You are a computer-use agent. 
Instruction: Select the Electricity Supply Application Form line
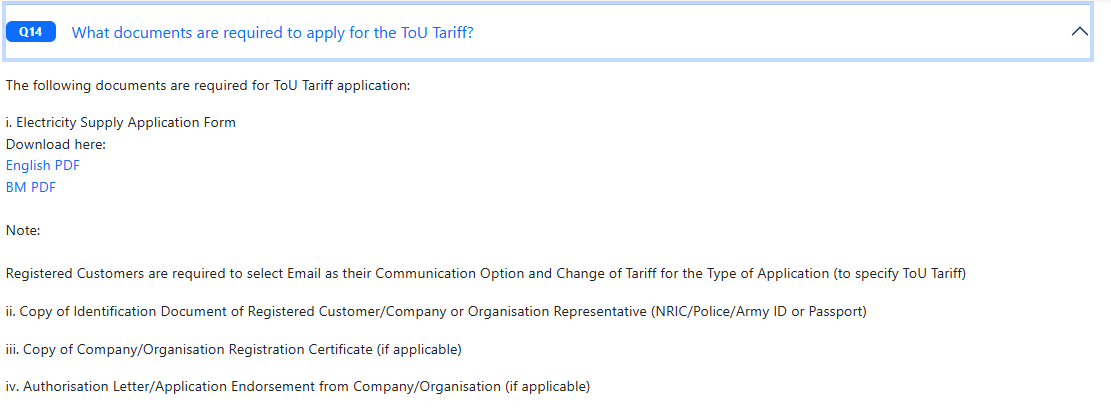click(120, 123)
